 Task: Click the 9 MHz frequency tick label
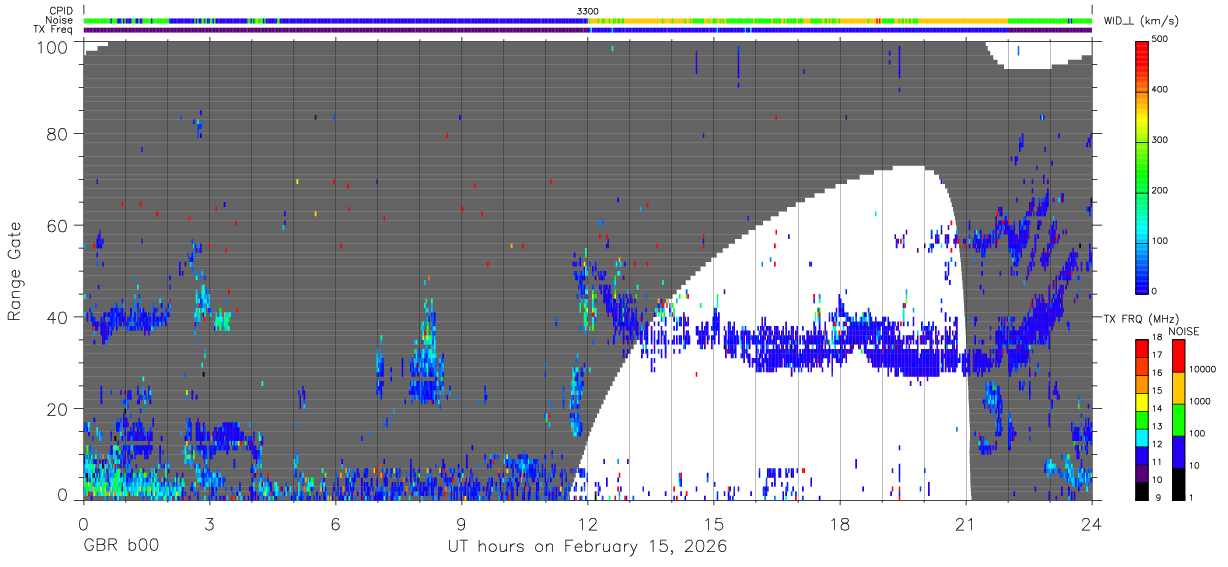1159,498
